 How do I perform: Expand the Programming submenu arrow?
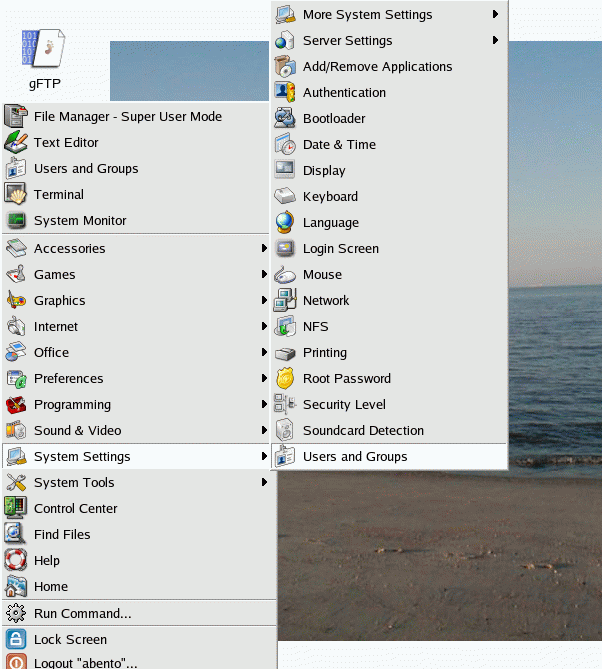pos(264,404)
